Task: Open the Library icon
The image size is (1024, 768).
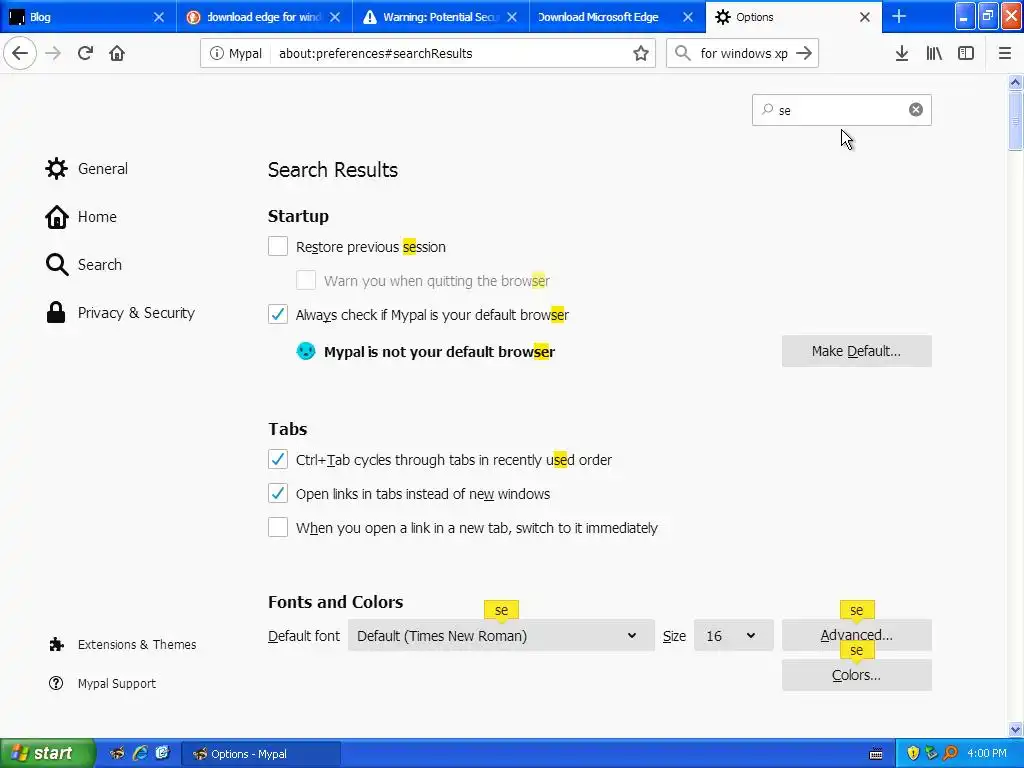Action: 934,54
